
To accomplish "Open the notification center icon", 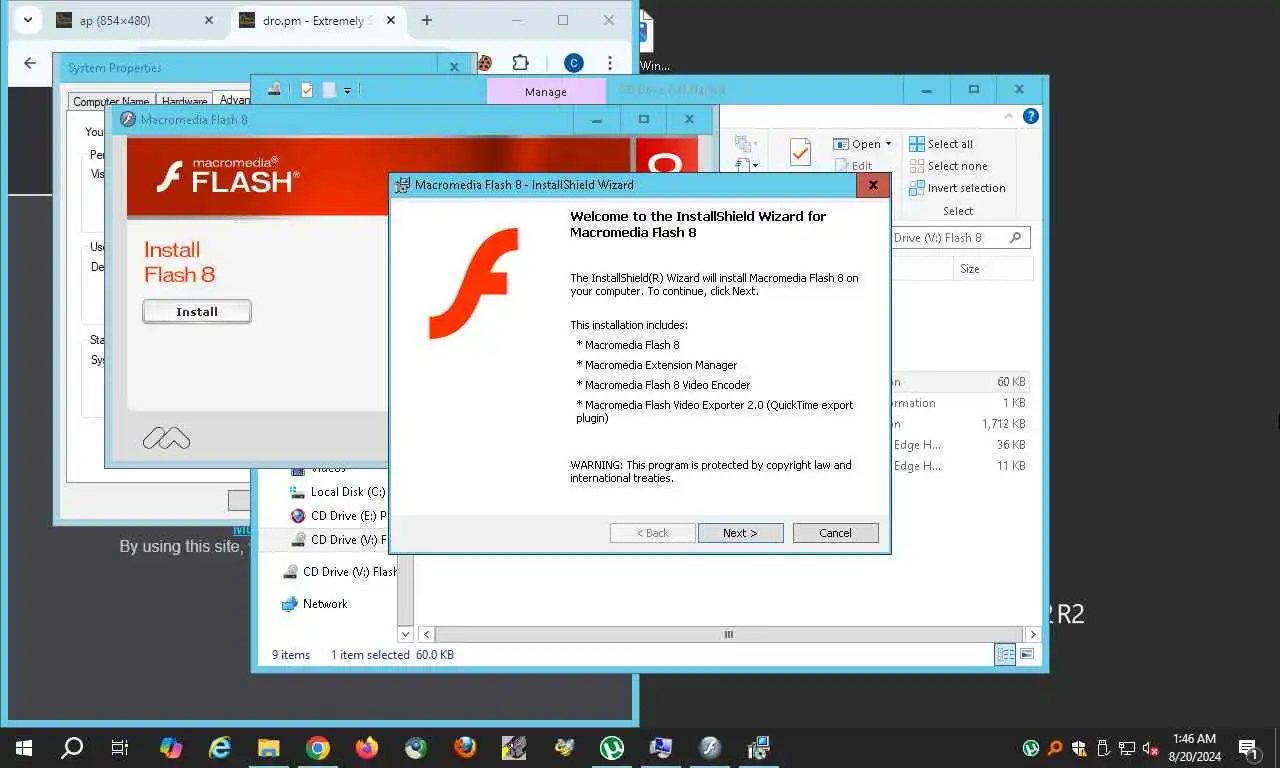I will click(x=1248, y=748).
